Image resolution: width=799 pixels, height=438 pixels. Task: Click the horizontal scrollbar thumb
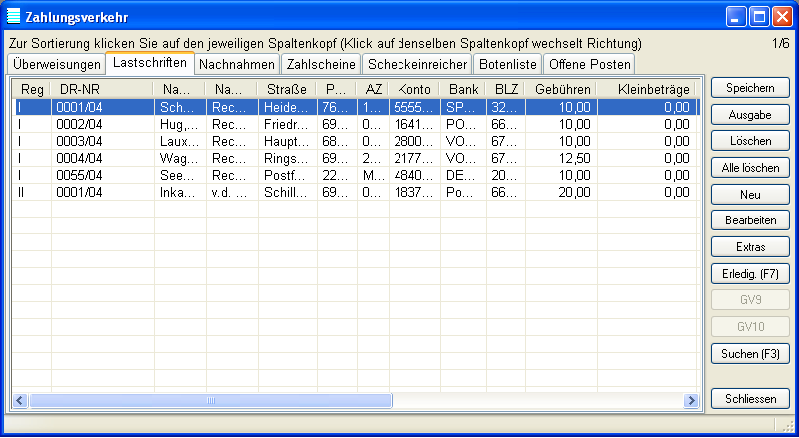click(210, 400)
